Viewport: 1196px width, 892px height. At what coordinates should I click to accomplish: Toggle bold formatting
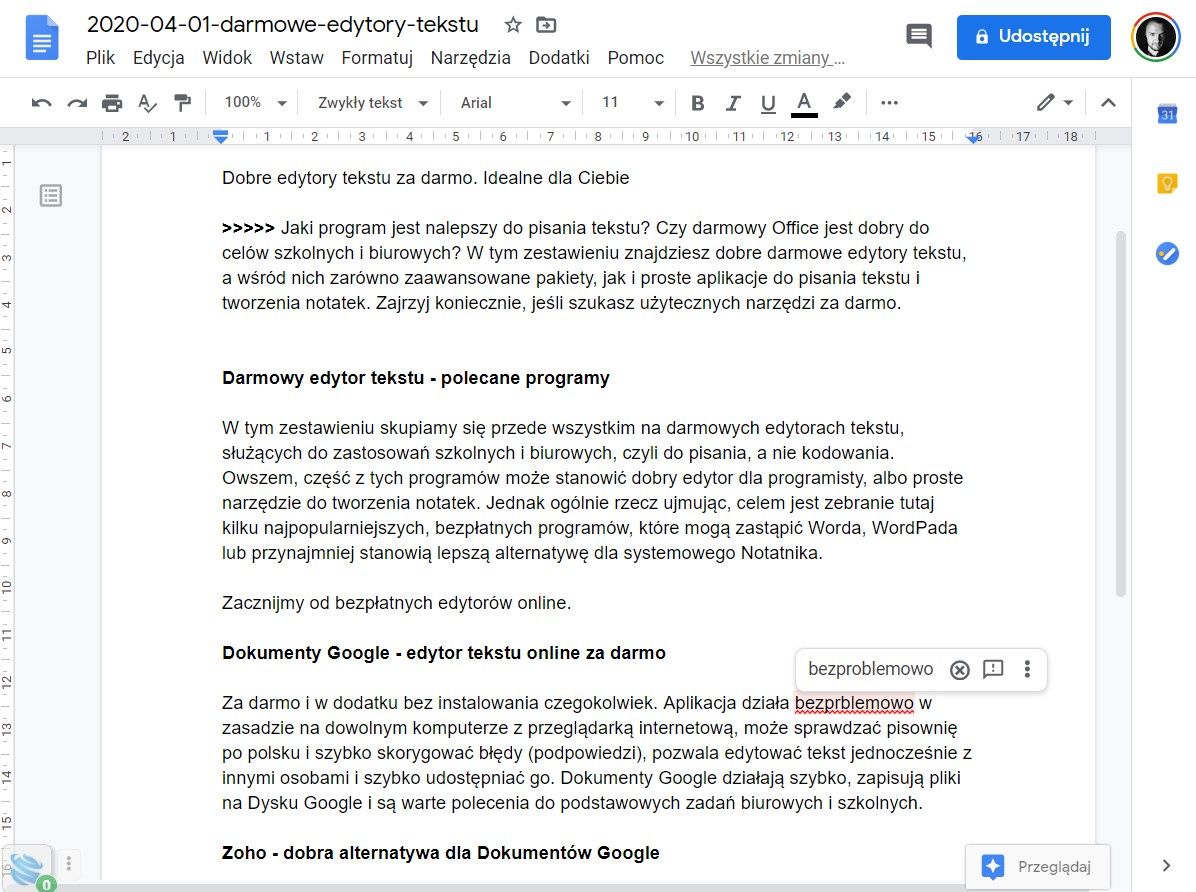[697, 103]
